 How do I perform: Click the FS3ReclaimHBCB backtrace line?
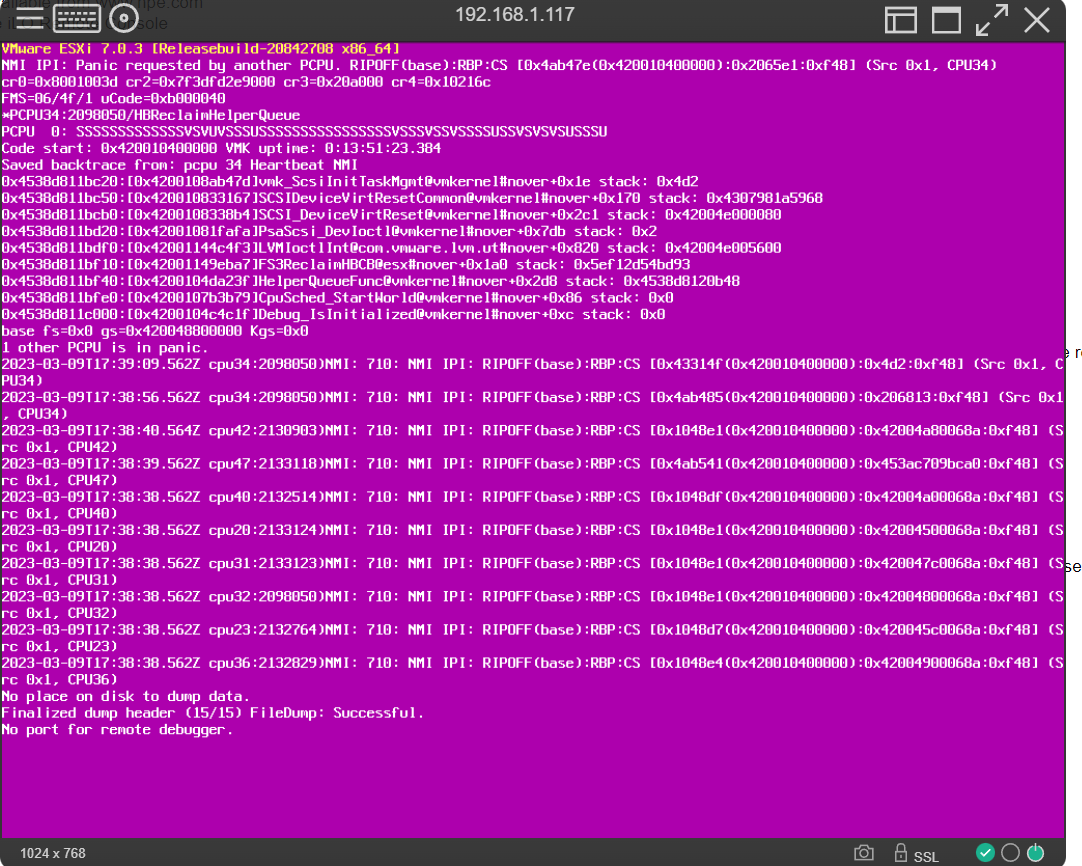tap(346, 264)
